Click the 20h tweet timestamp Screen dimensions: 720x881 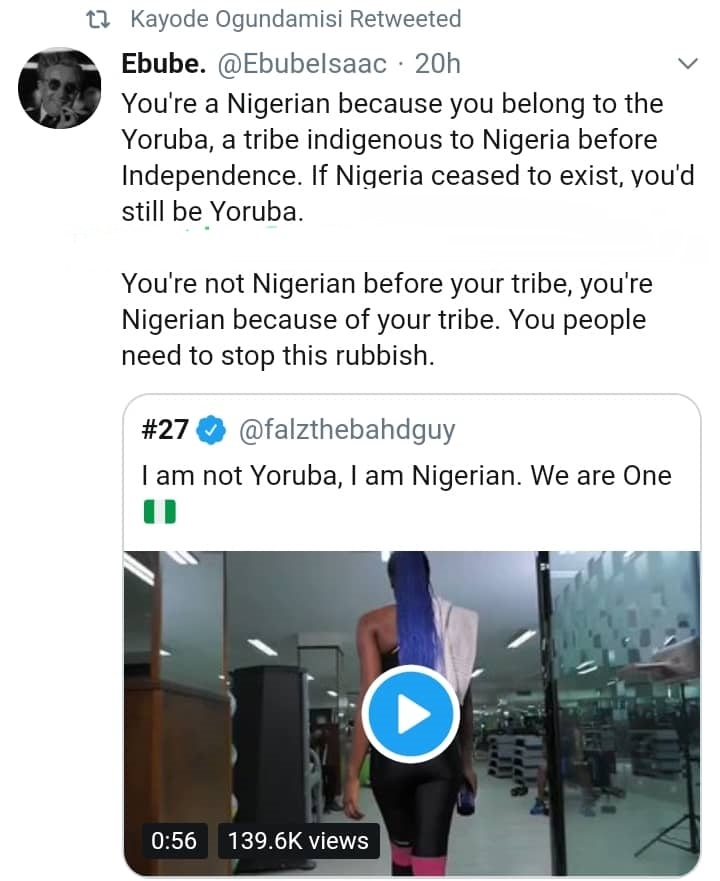pyautogui.click(x=438, y=63)
